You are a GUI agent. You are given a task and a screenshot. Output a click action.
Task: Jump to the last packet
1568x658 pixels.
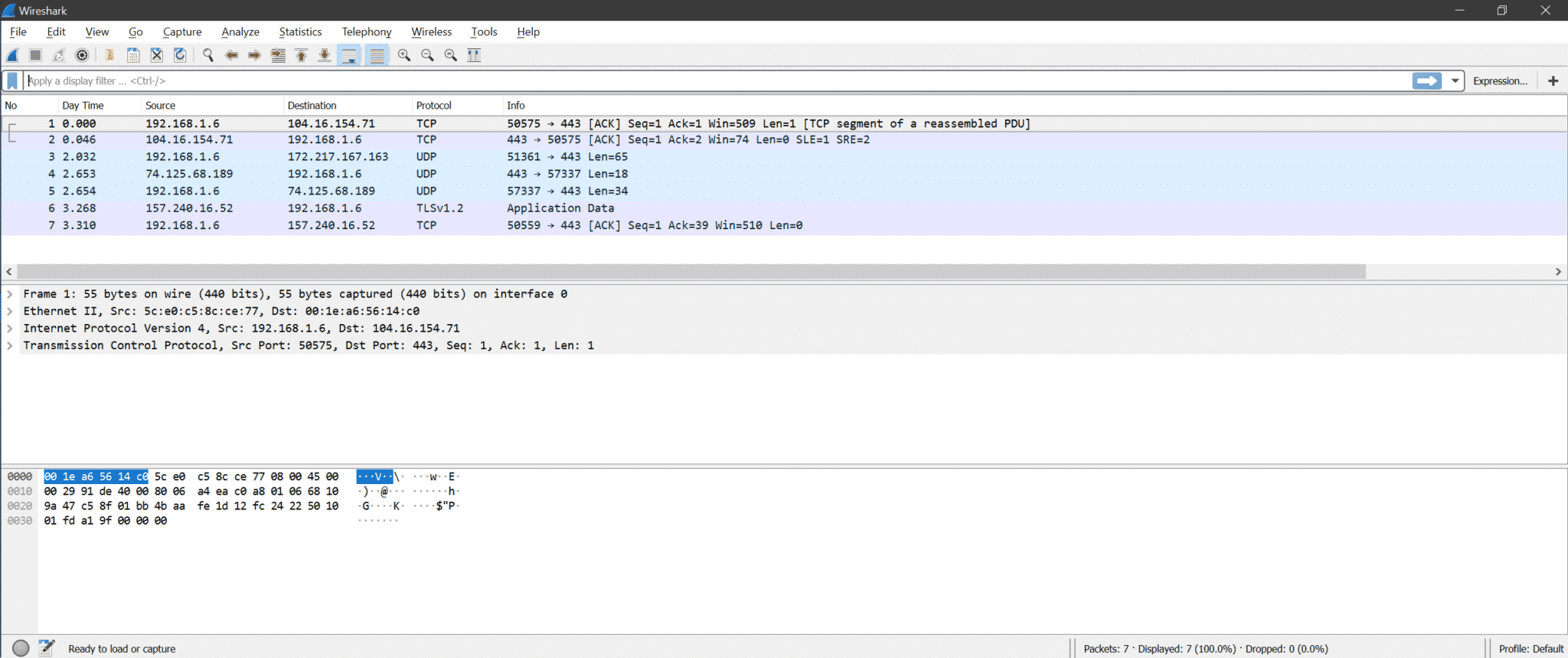point(325,55)
